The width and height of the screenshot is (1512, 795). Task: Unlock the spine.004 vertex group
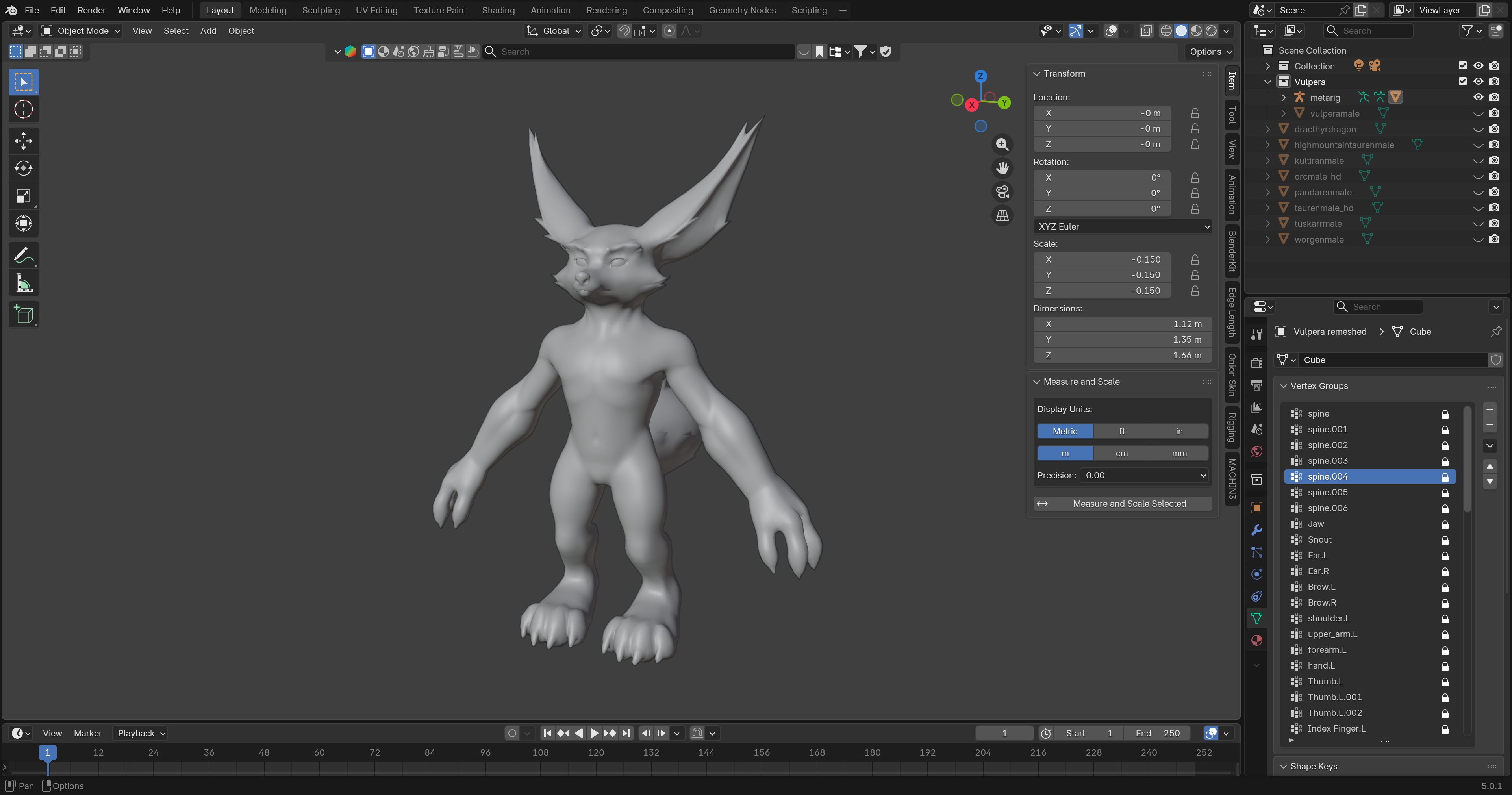click(1445, 477)
